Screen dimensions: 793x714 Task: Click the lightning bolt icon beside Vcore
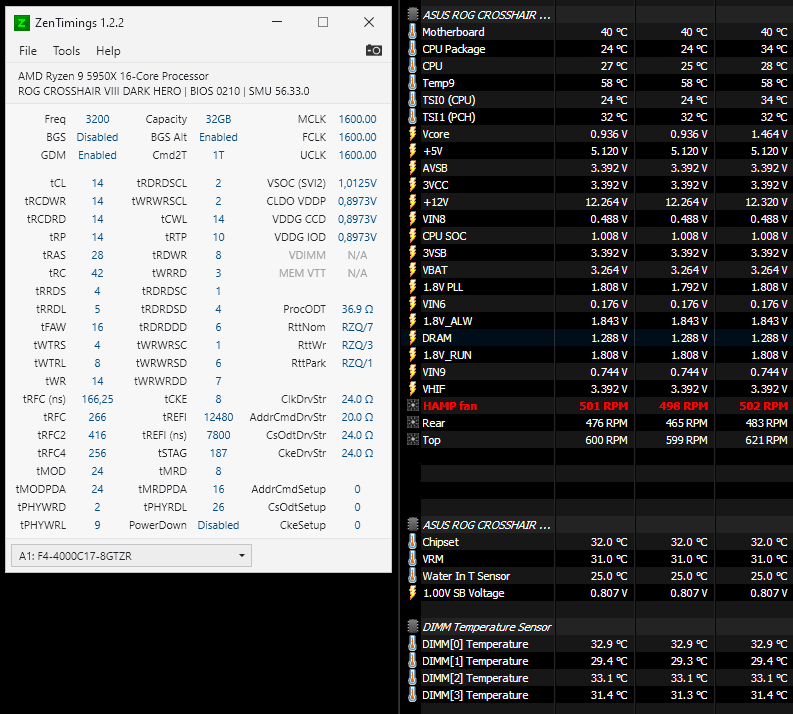tap(413, 134)
